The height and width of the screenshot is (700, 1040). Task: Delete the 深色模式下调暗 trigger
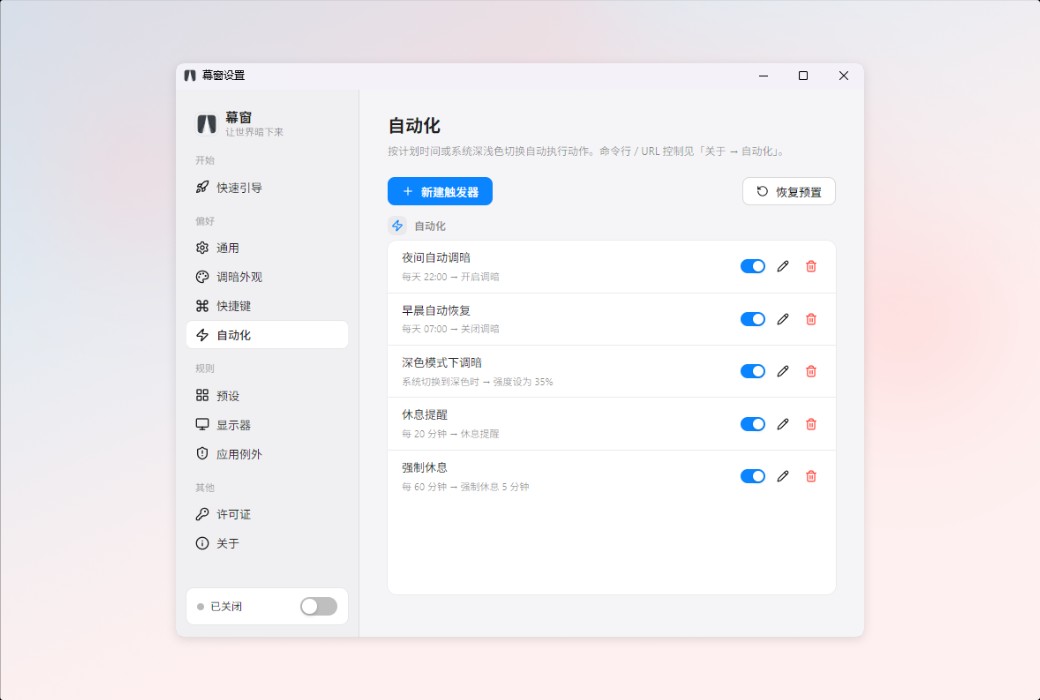coord(811,371)
